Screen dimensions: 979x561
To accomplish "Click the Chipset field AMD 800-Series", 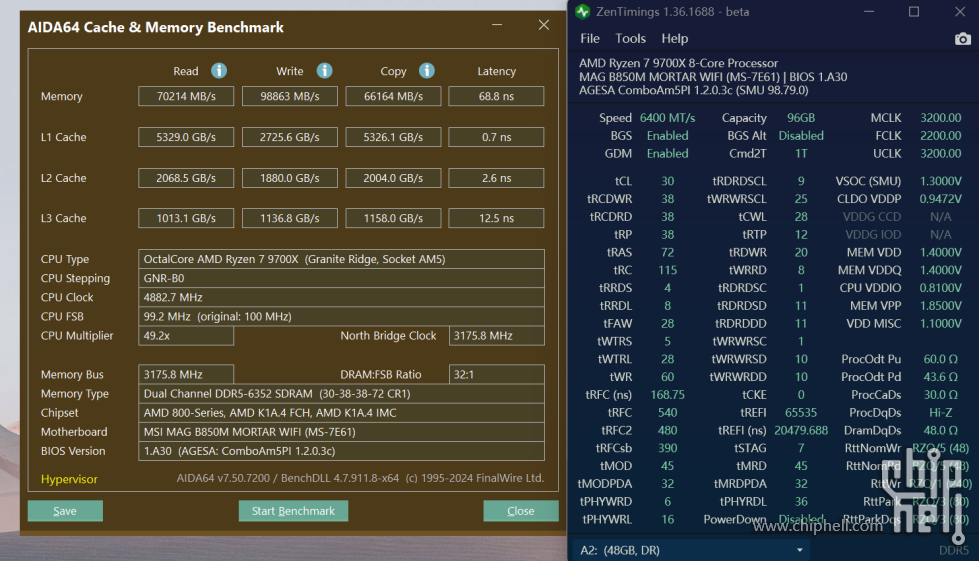I will pyautogui.click(x=342, y=412).
